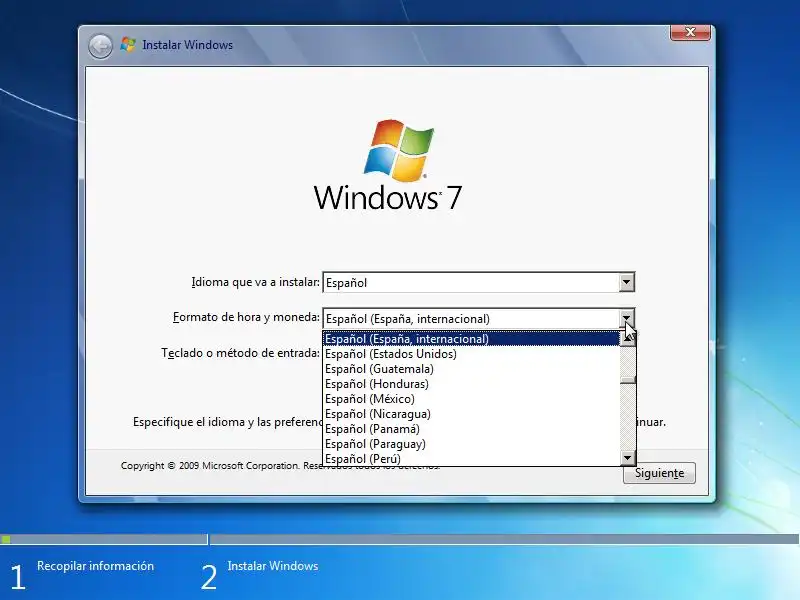The height and width of the screenshot is (600, 800).
Task: Select Español (España, internacional) in the list
Action: pos(471,339)
